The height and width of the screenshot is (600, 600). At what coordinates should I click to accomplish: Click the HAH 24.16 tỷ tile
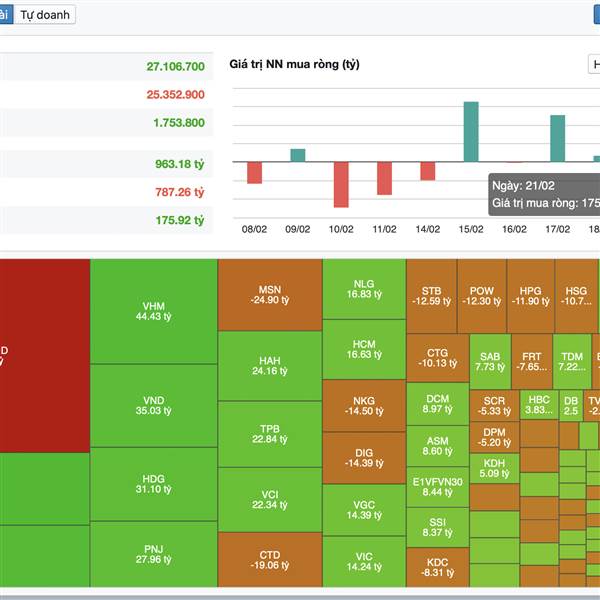(270, 365)
